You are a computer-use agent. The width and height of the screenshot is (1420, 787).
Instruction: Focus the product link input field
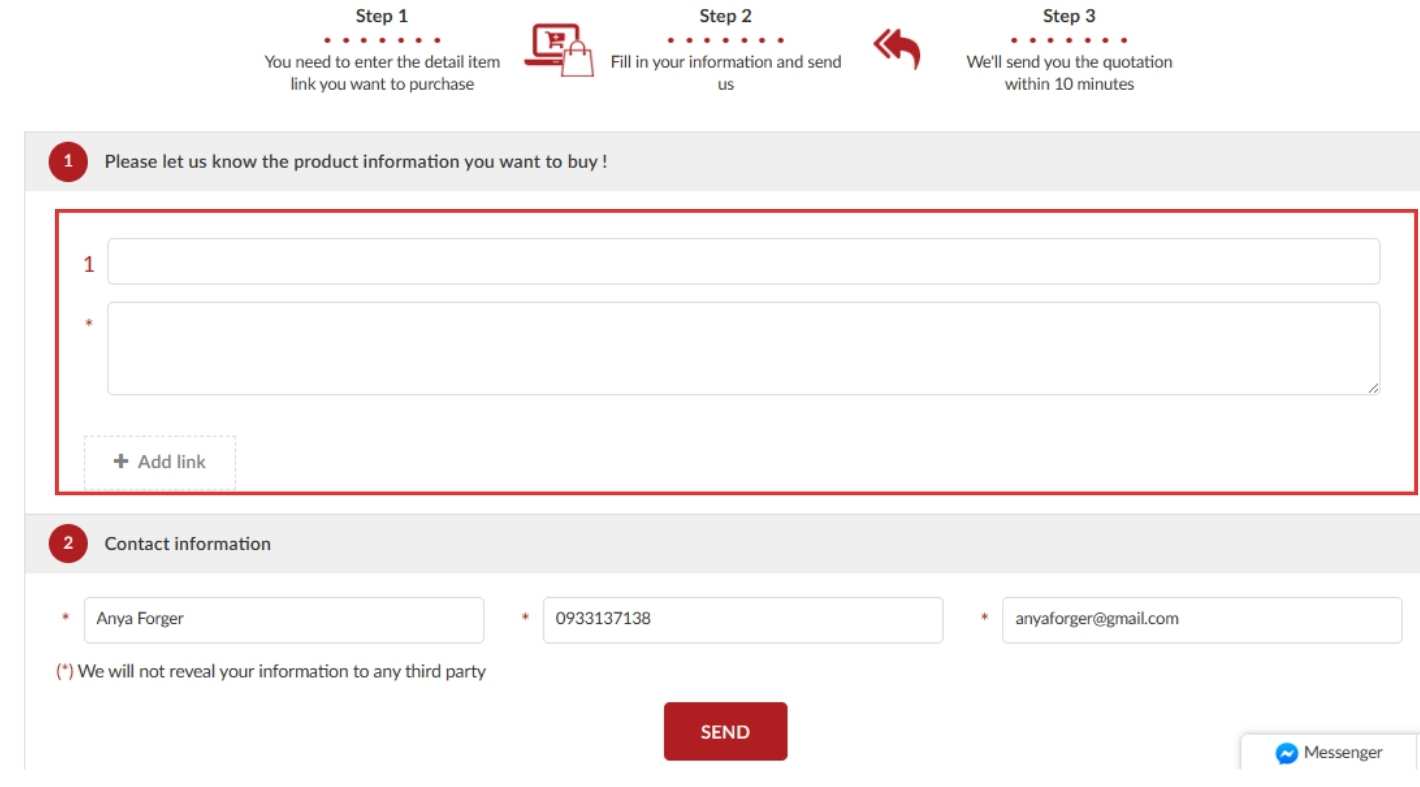point(743,262)
